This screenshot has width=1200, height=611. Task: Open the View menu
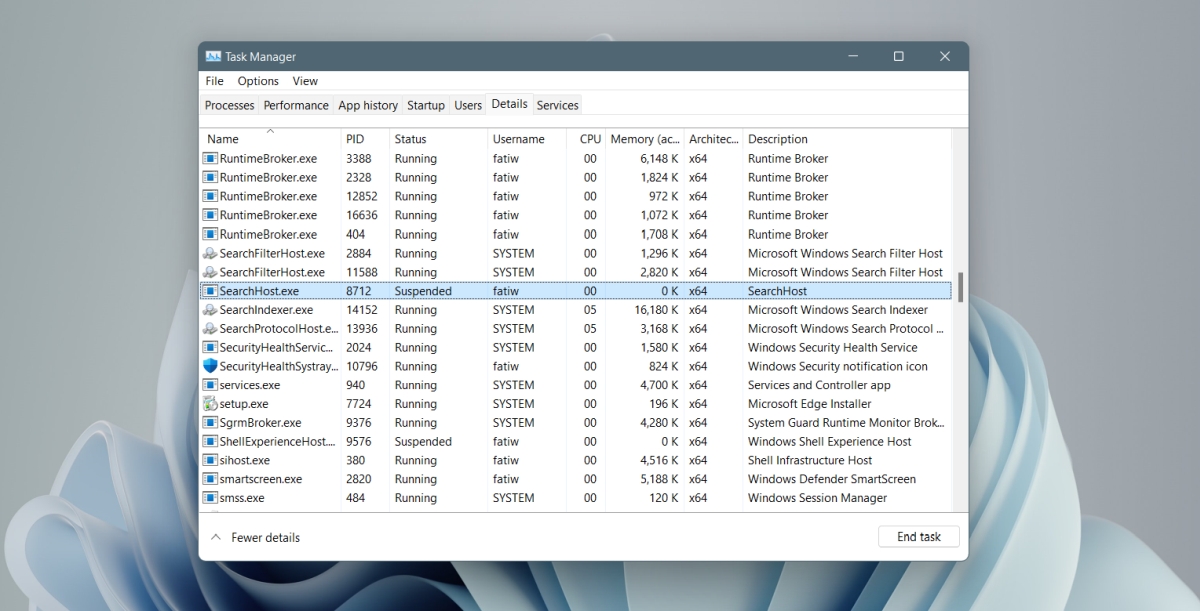(x=305, y=81)
